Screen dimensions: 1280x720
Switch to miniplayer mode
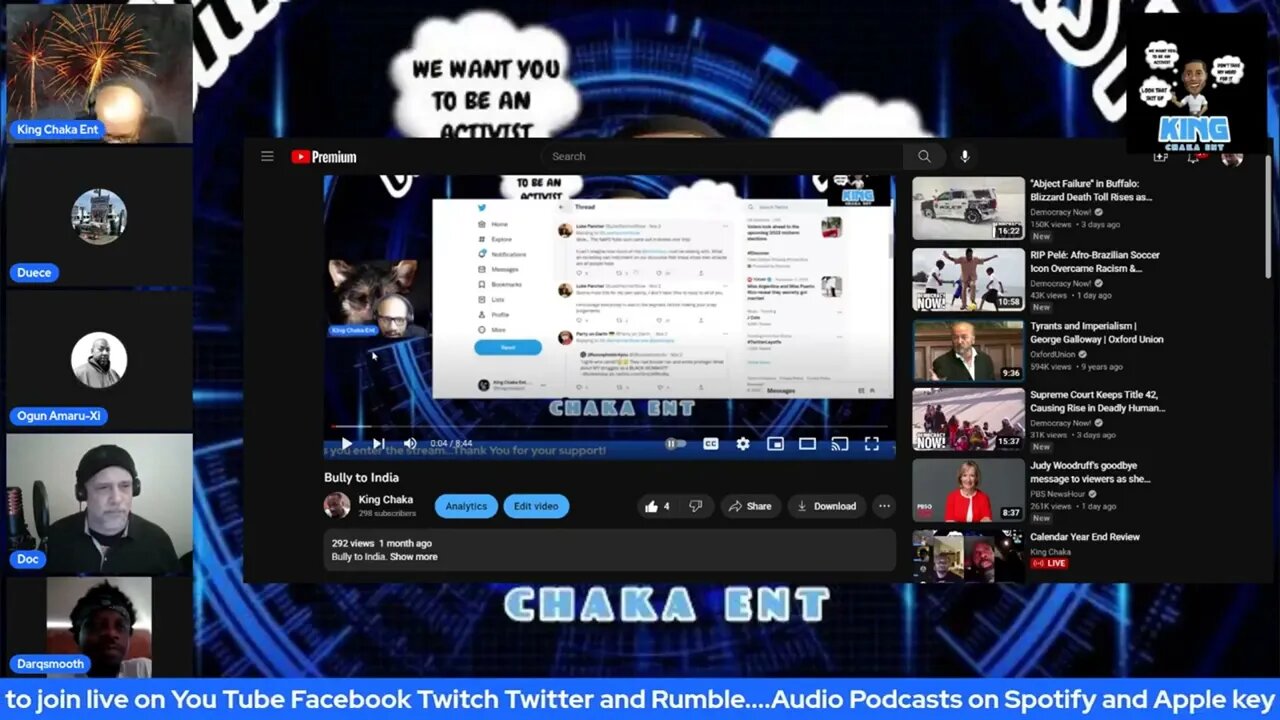[x=775, y=444]
